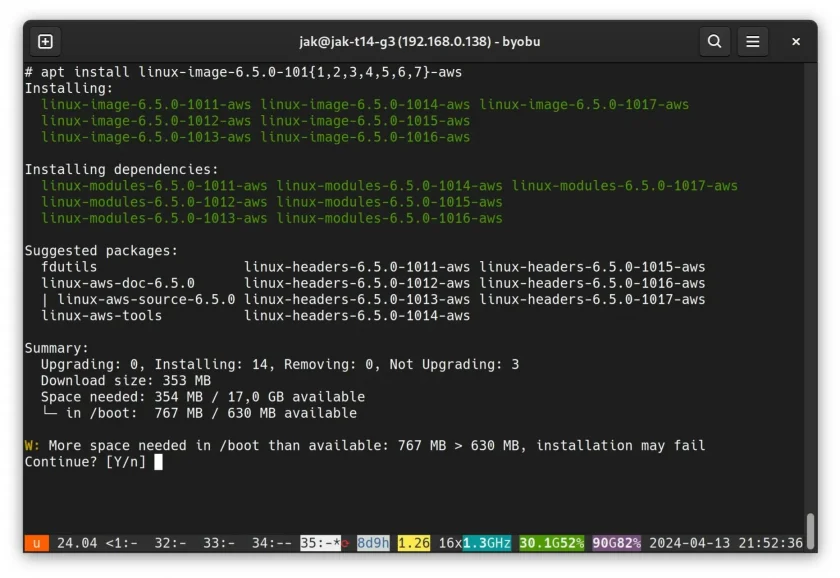Switch to byobu window 34
Viewport: 840px width, 578px height.
tap(271, 543)
